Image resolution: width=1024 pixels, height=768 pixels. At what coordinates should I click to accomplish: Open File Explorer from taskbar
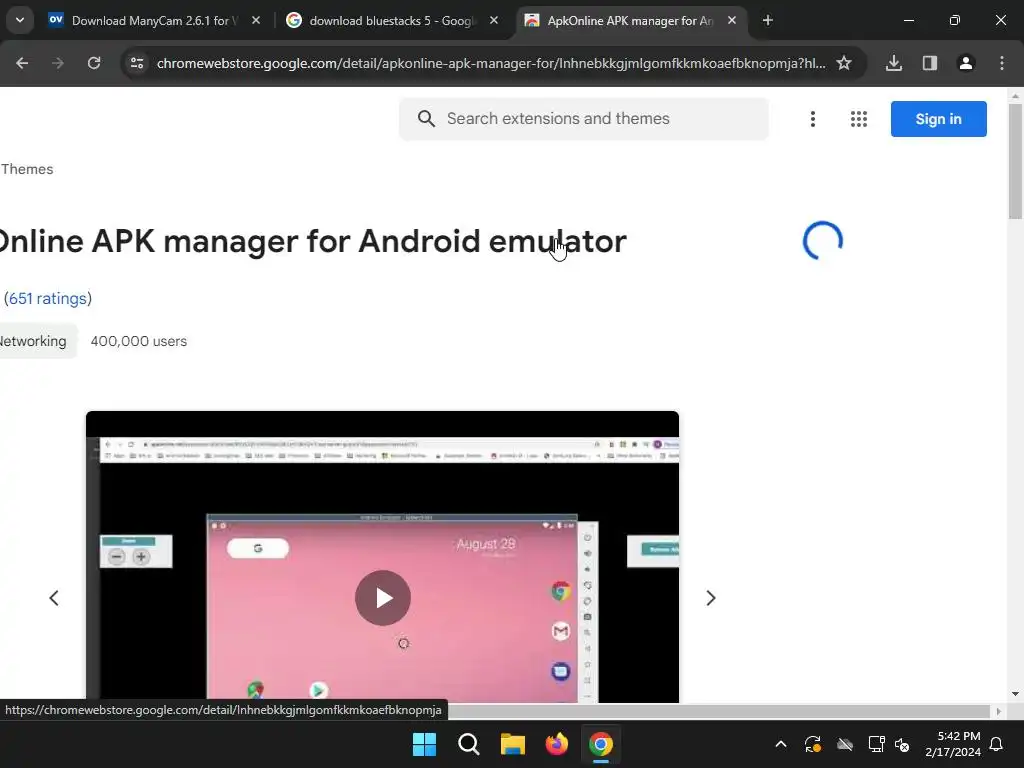click(513, 744)
